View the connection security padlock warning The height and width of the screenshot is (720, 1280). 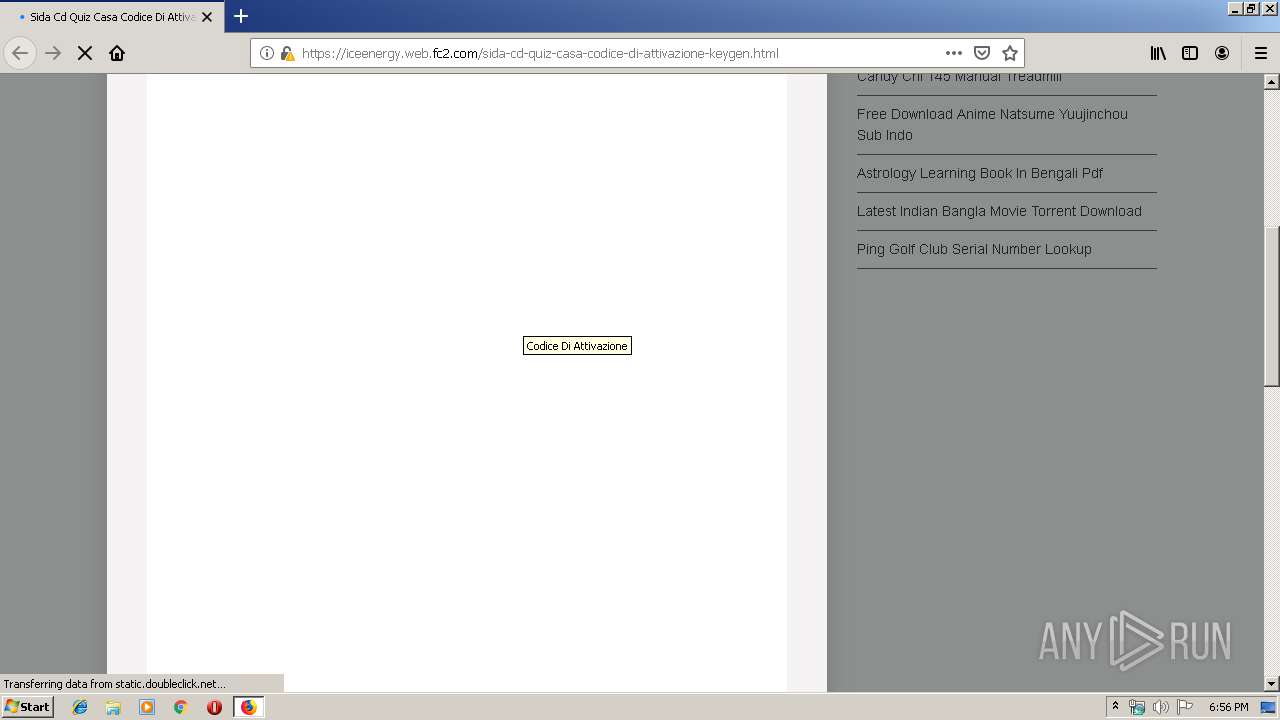pyautogui.click(x=287, y=53)
